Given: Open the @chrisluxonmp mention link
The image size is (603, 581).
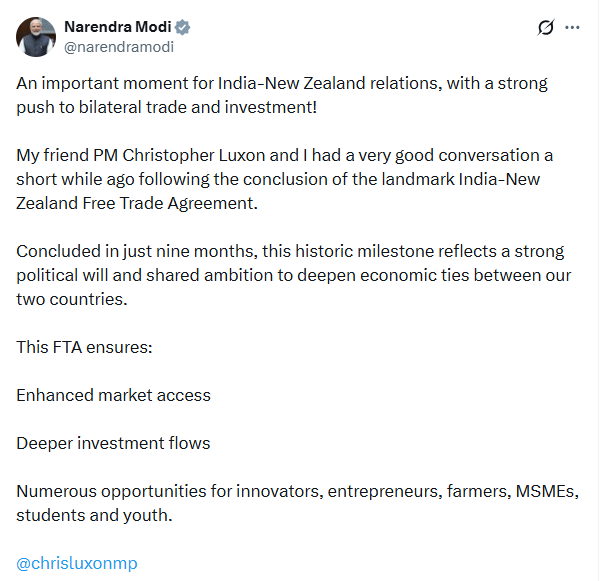Looking at the screenshot, I should tap(77, 563).
